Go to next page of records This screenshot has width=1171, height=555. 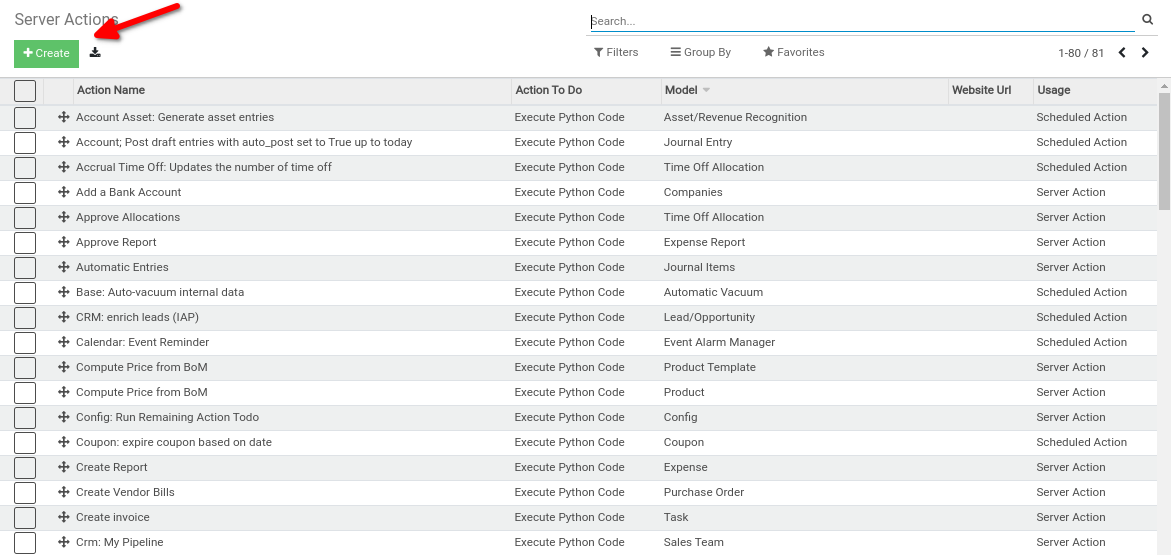click(x=1145, y=53)
